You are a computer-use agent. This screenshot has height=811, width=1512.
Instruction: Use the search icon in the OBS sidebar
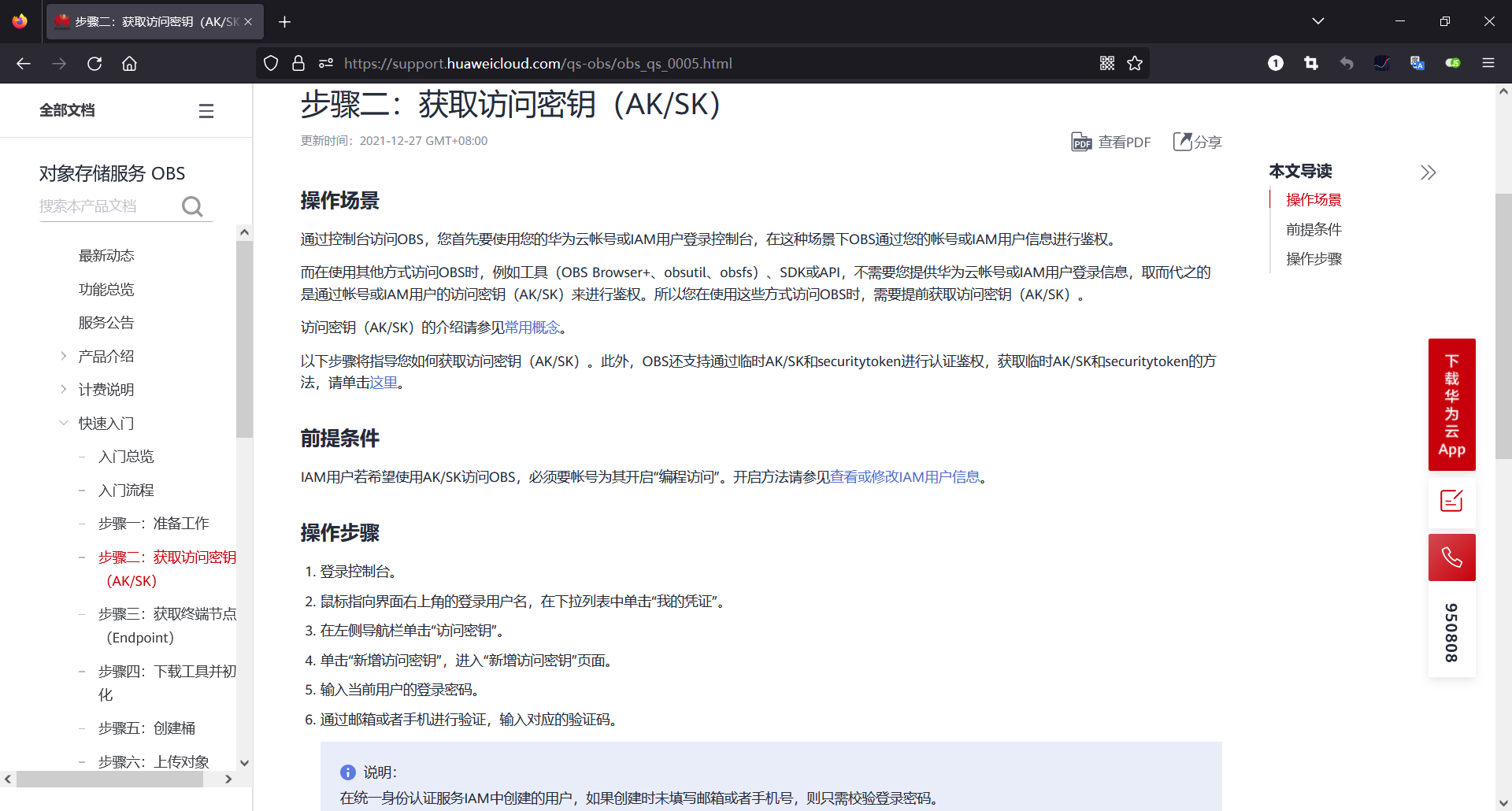192,206
